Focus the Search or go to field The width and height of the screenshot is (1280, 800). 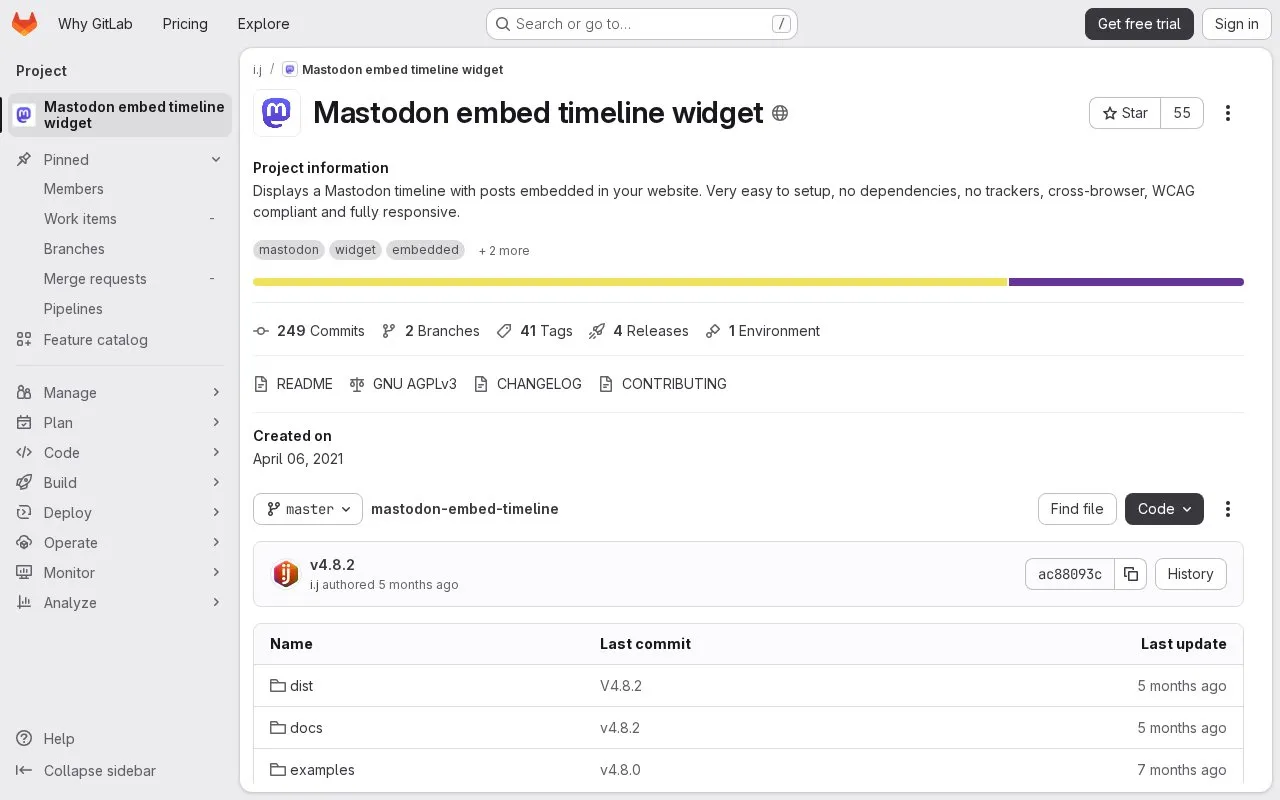coord(642,24)
